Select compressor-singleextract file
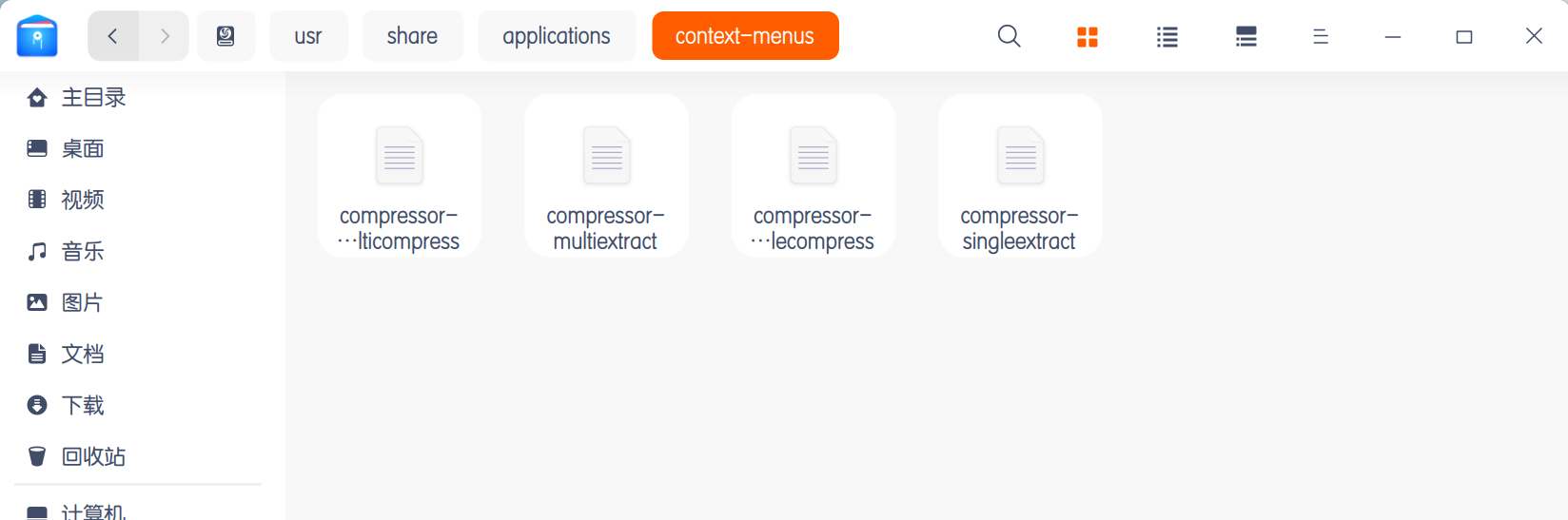Screen dimensions: 1568x520 1020,176
